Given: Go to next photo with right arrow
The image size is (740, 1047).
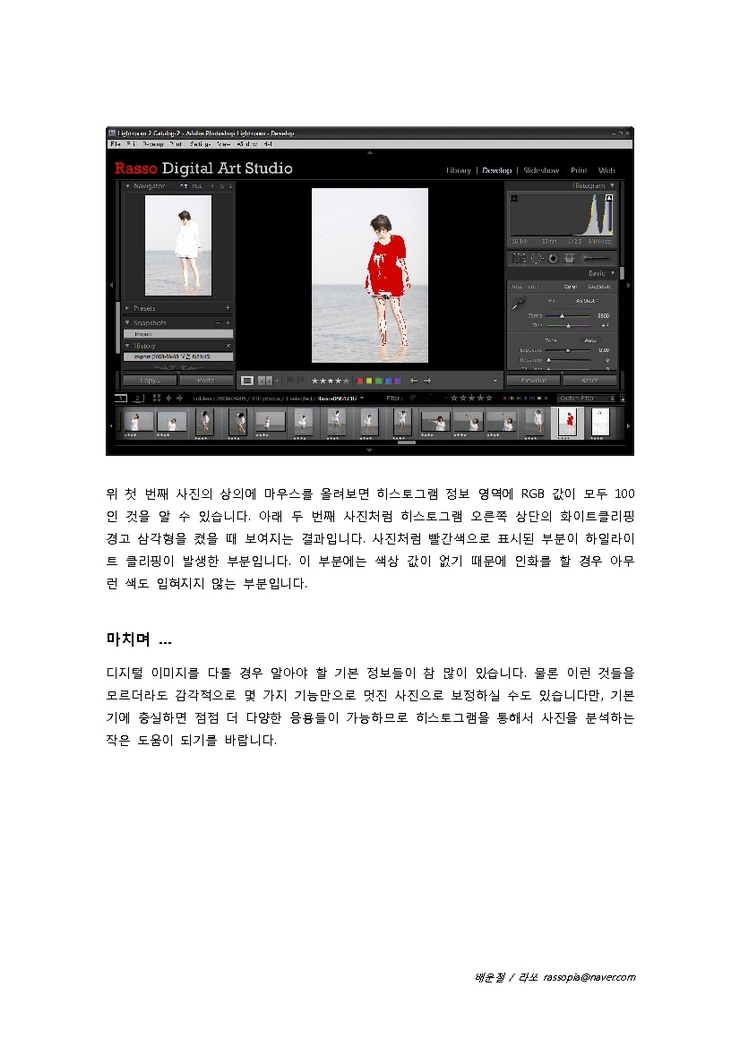Looking at the screenshot, I should tap(427, 381).
